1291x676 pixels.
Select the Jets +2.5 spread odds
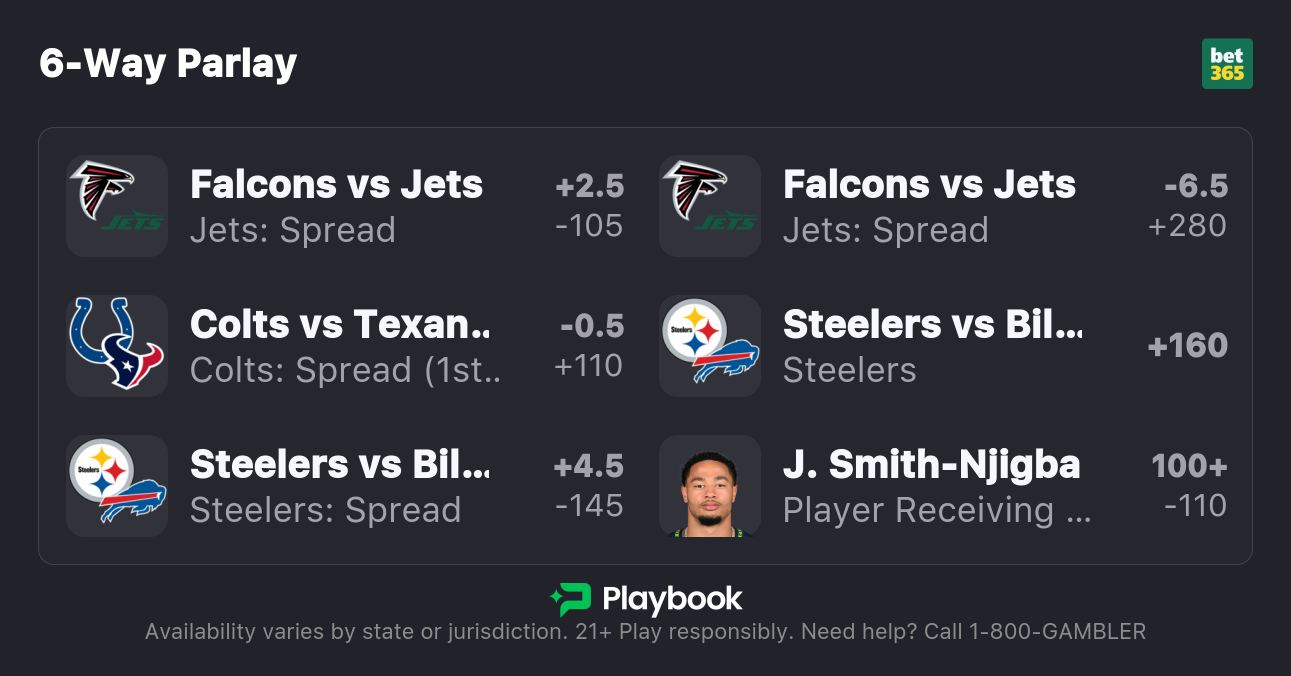point(589,206)
